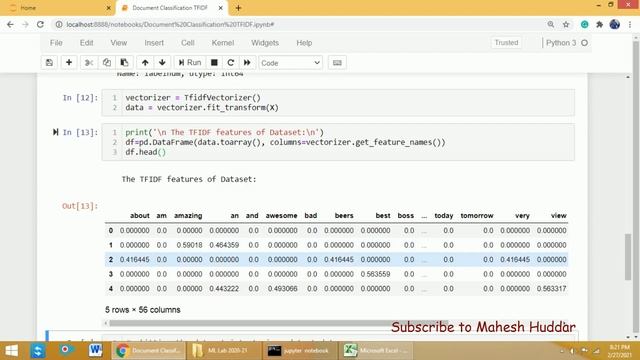Paste cells below icon
Image resolution: width=640 pixels, height=360 pixels.
124,63
